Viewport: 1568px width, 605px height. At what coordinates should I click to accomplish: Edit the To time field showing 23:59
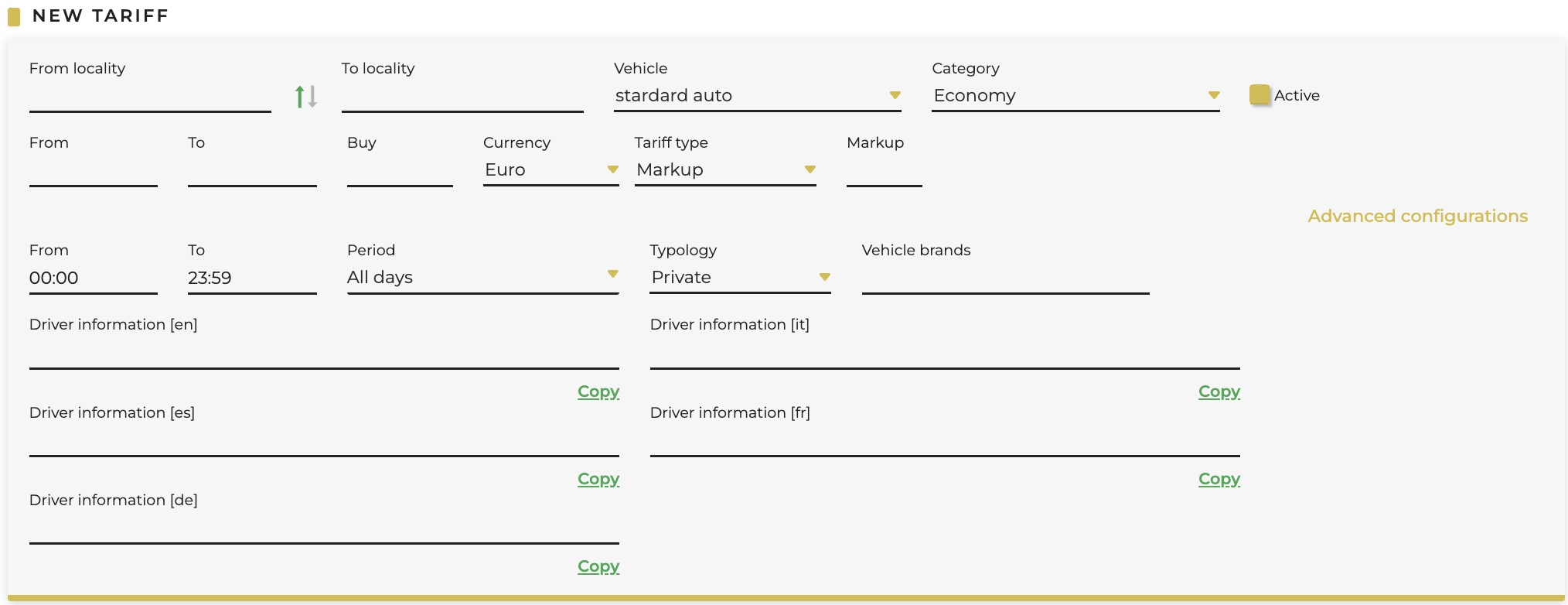(252, 279)
